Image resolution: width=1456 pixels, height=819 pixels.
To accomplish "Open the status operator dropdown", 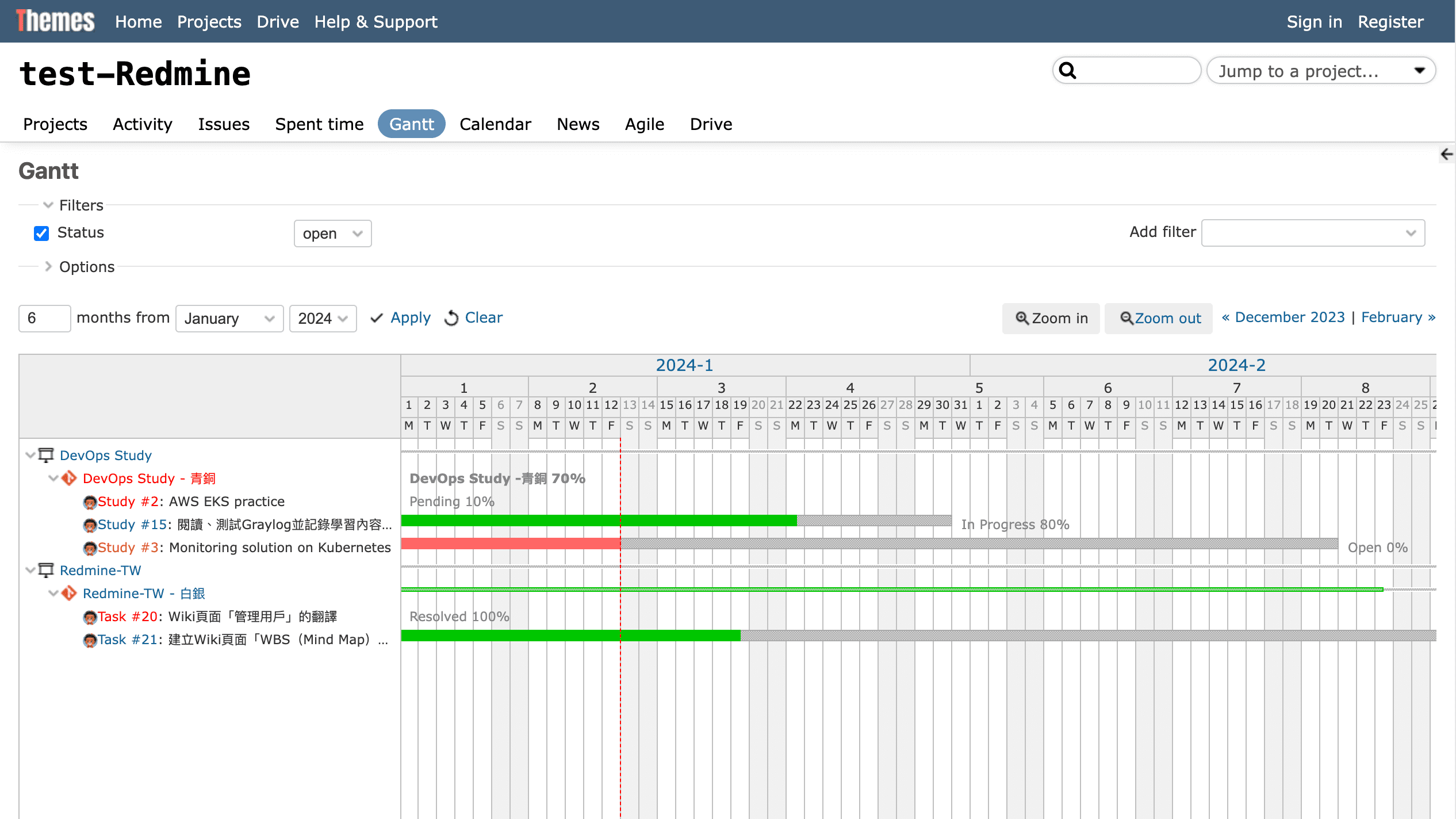I will 332,234.
